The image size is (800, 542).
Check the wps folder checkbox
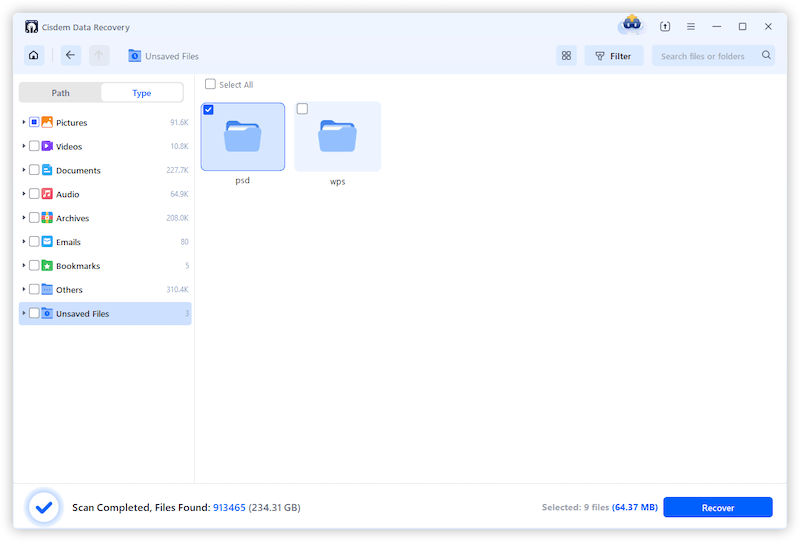[x=302, y=109]
